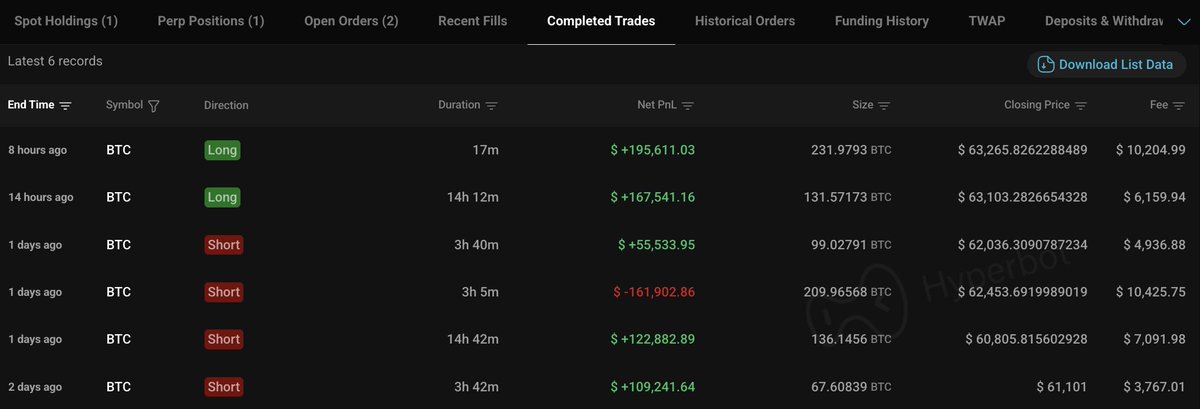This screenshot has width=1200, height=409.
Task: Open the Open Orders (2) tab
Action: (x=351, y=21)
